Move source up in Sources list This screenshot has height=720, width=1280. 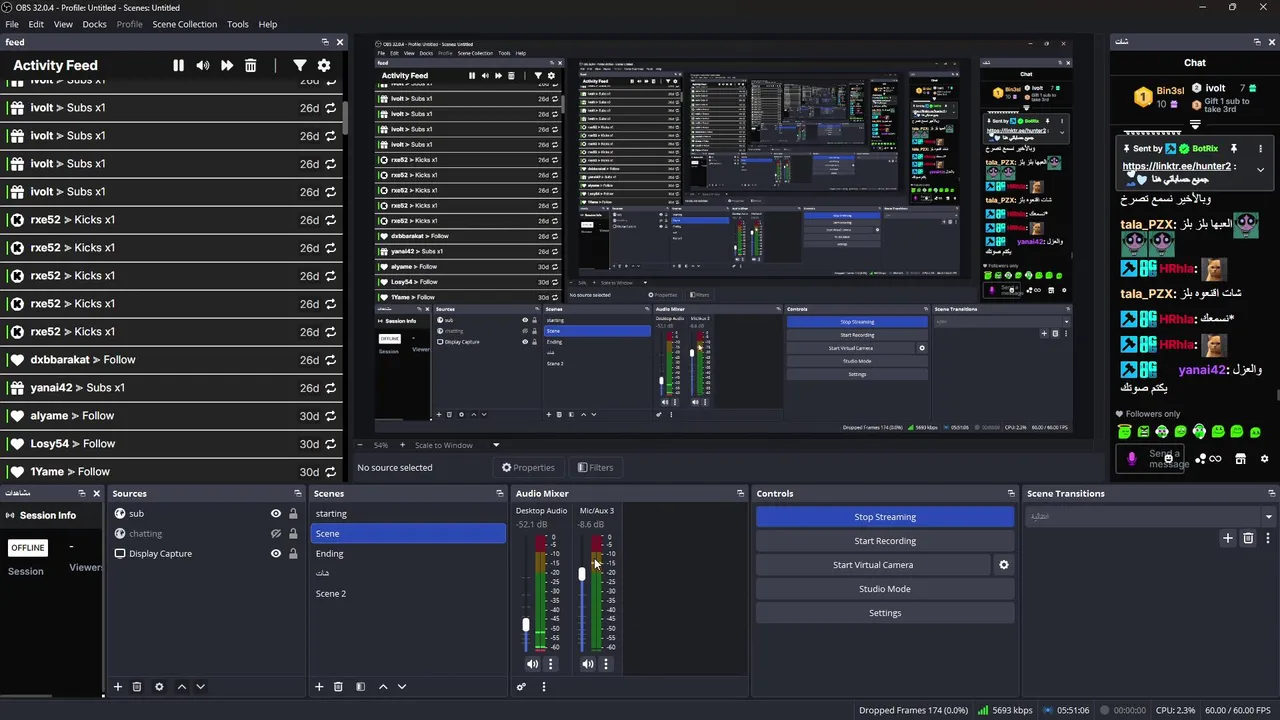182,687
